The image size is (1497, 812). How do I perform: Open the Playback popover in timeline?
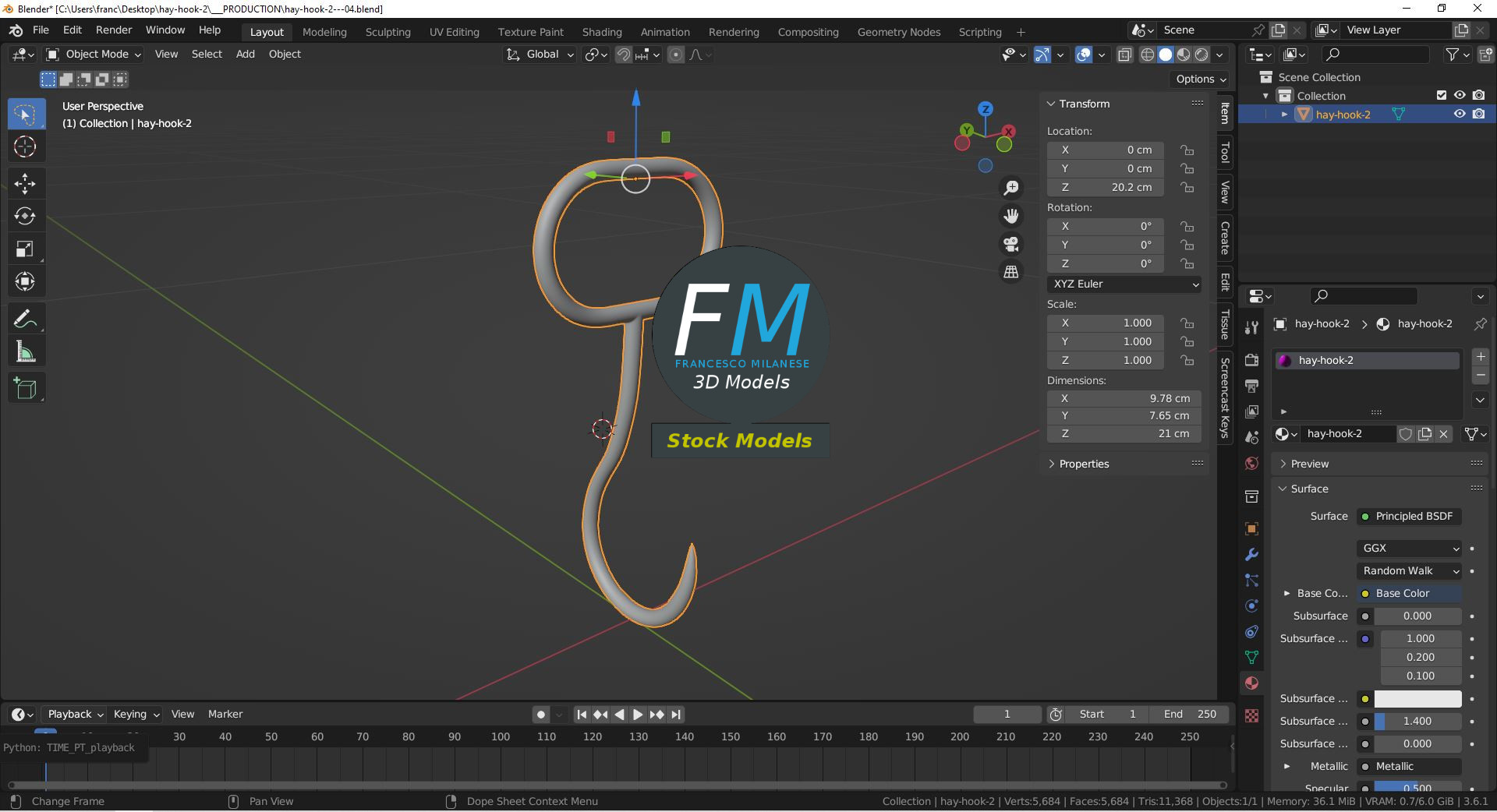[76, 715]
